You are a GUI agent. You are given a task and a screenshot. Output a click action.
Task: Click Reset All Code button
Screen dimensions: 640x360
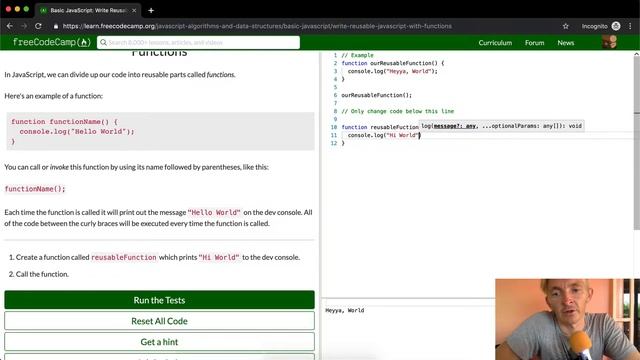(159, 321)
